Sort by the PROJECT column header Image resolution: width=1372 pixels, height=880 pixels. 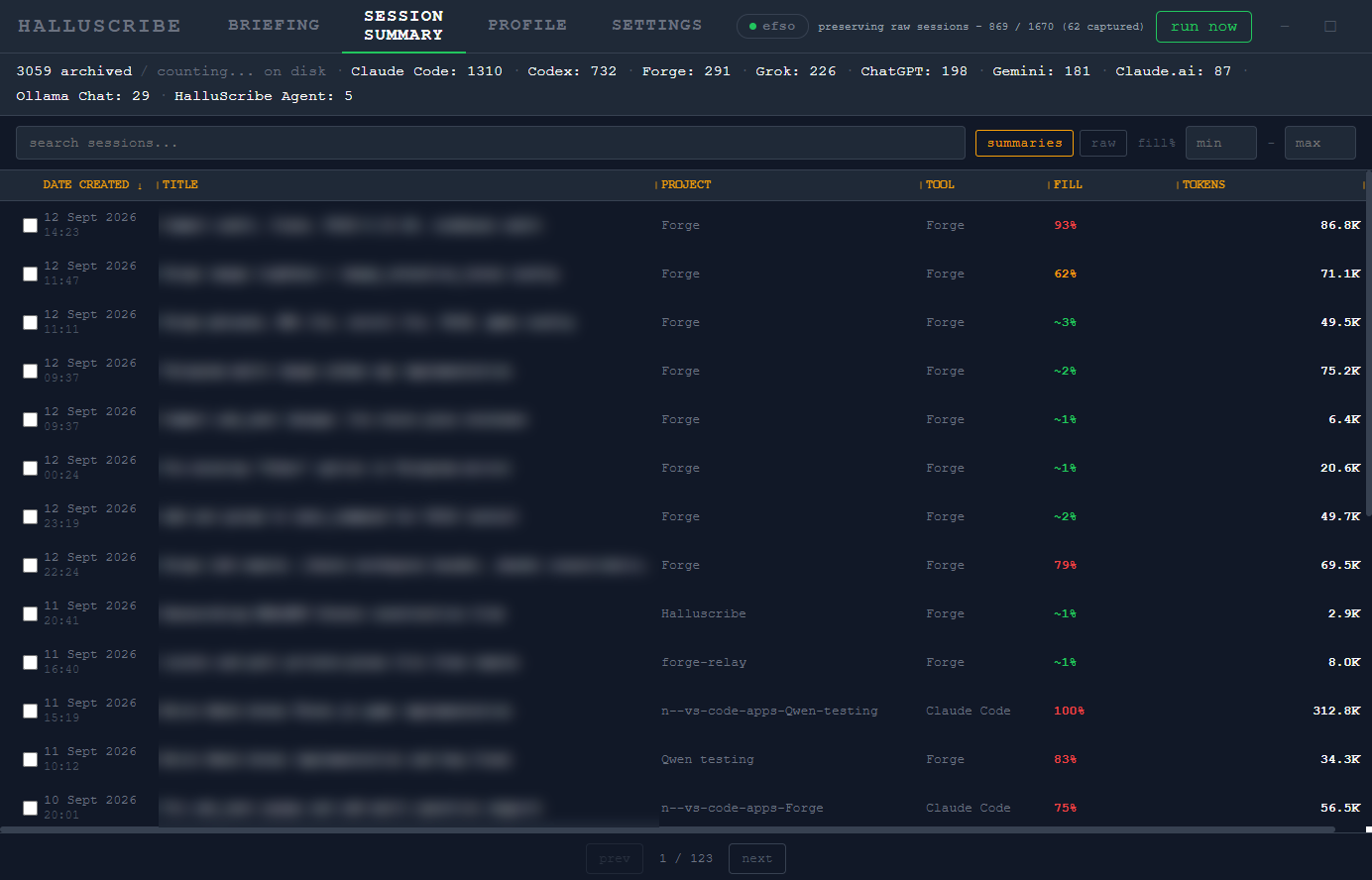tap(686, 184)
